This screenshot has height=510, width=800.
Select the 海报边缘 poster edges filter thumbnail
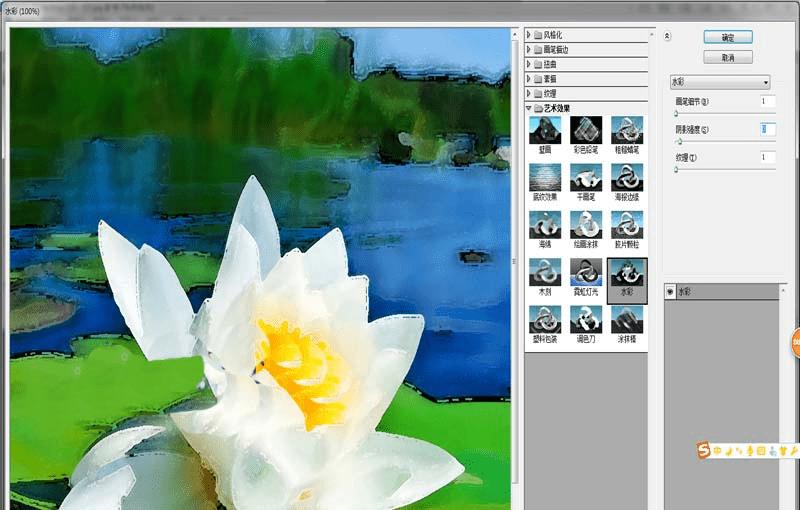click(x=627, y=177)
